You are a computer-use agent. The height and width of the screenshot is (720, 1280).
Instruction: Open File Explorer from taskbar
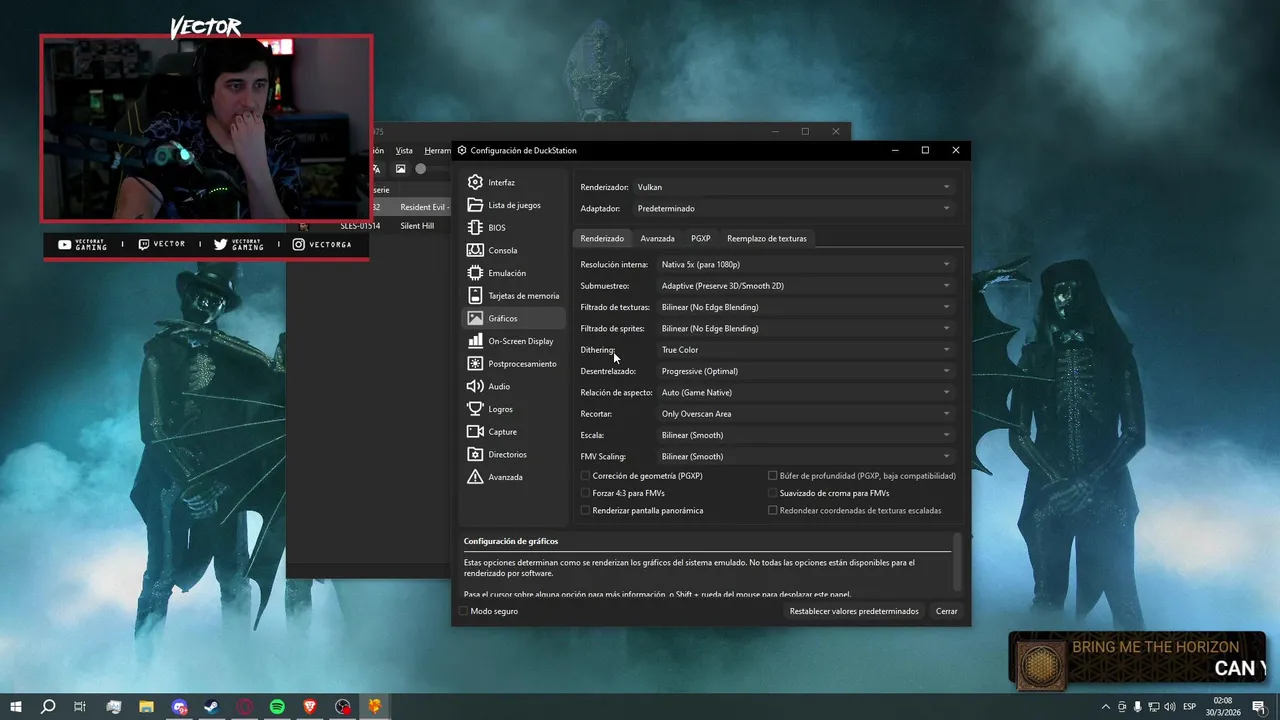click(146, 707)
